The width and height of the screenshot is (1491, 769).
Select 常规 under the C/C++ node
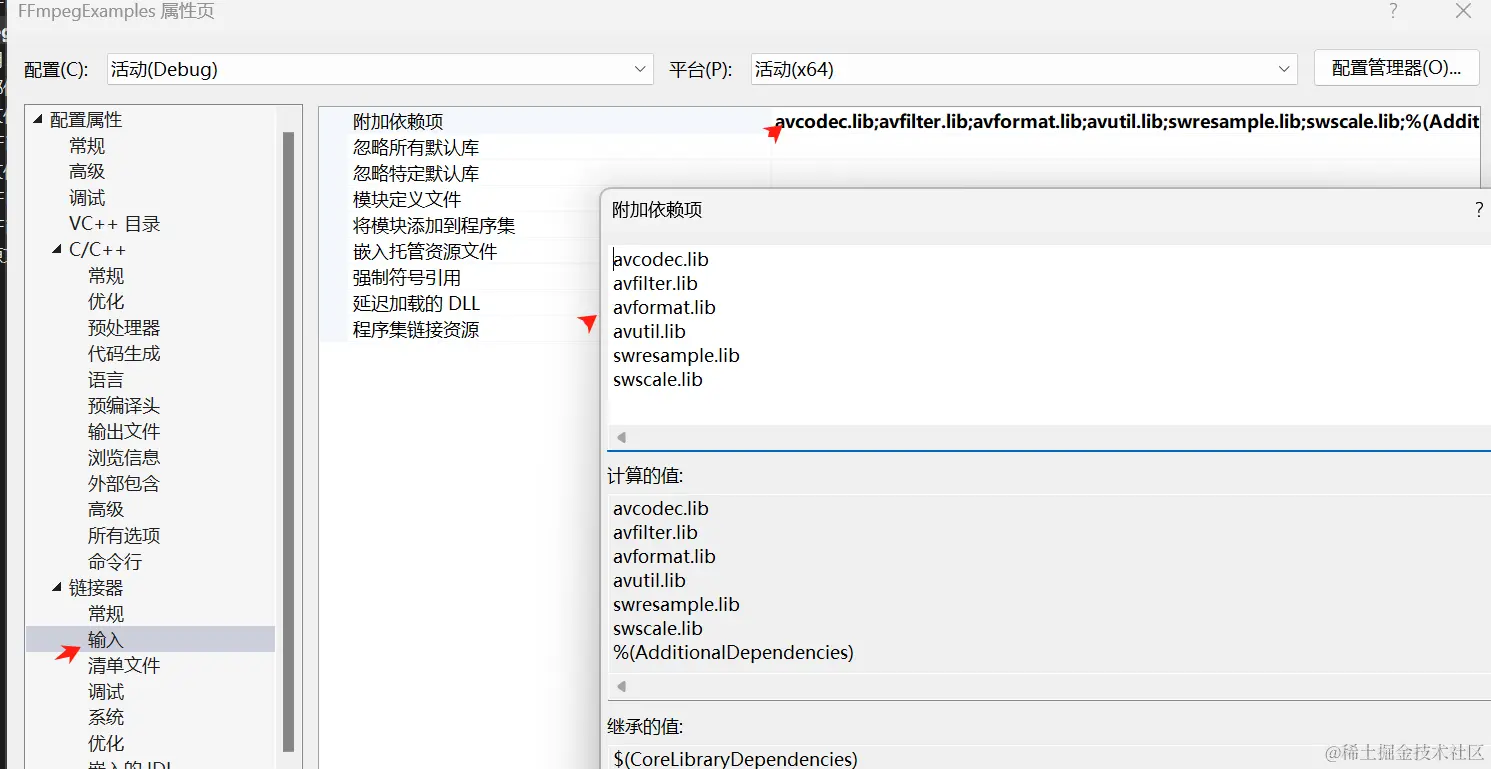point(106,276)
